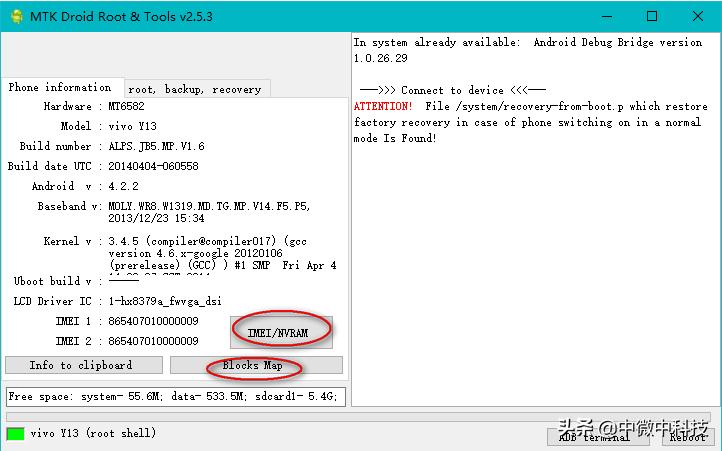Click the MTK Droid Android app icon
722x451 pixels.
pyautogui.click(x=17, y=17)
